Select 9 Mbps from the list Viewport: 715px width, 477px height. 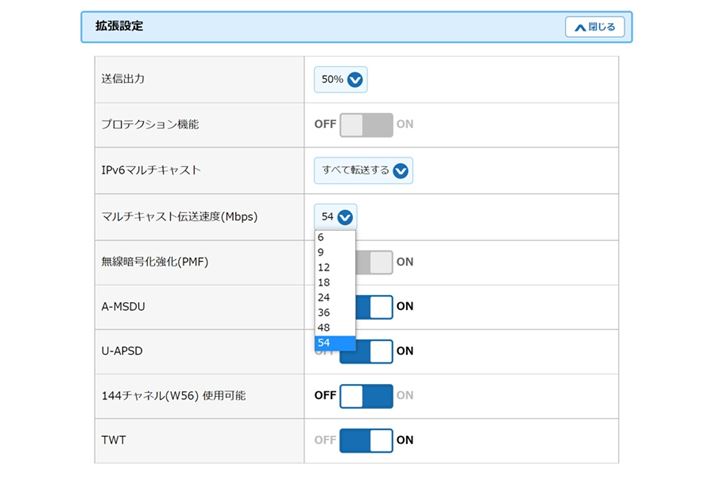334,253
